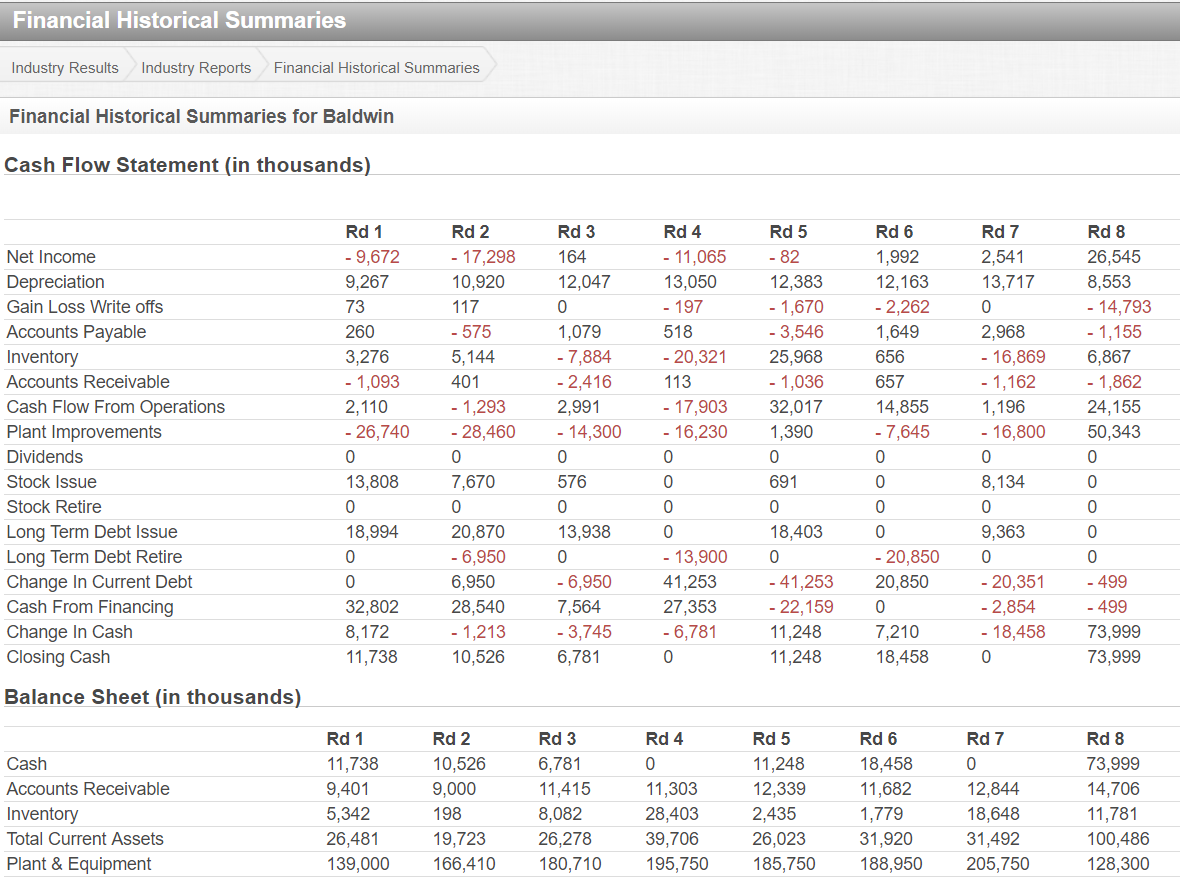Click Total Current Assets value 39,706
Image resolution: width=1180 pixels, height=877 pixels.
click(x=671, y=839)
